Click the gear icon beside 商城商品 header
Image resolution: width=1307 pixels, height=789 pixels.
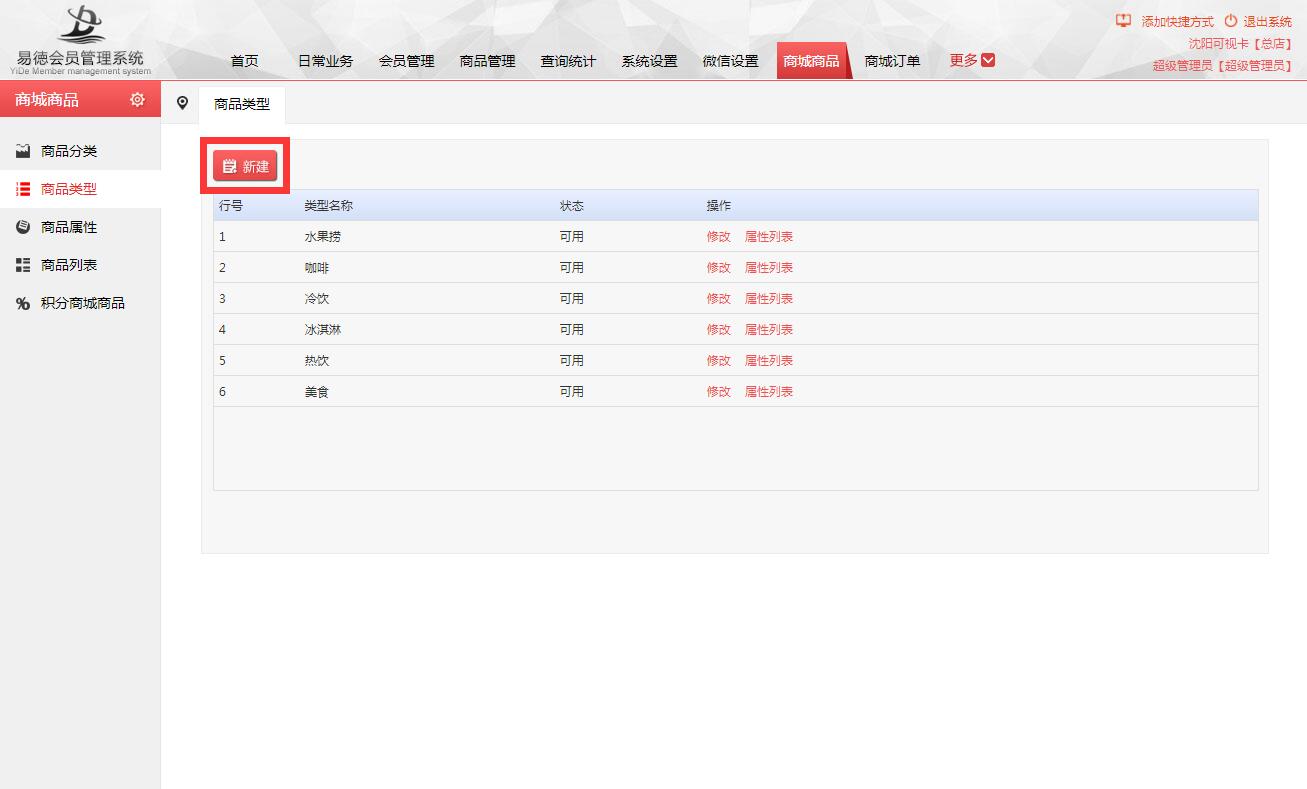point(138,100)
